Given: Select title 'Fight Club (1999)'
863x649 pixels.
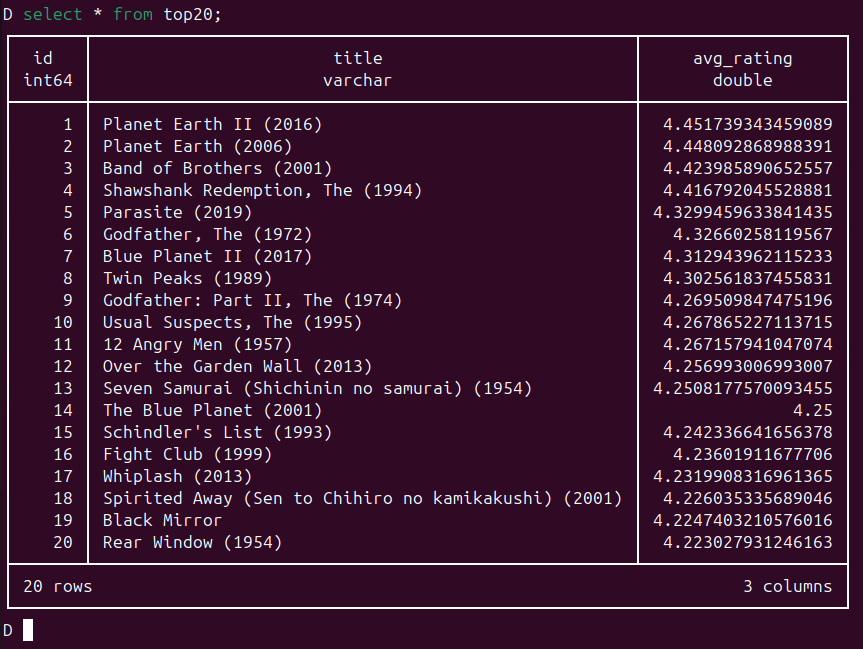Looking at the screenshot, I should click(188, 455).
